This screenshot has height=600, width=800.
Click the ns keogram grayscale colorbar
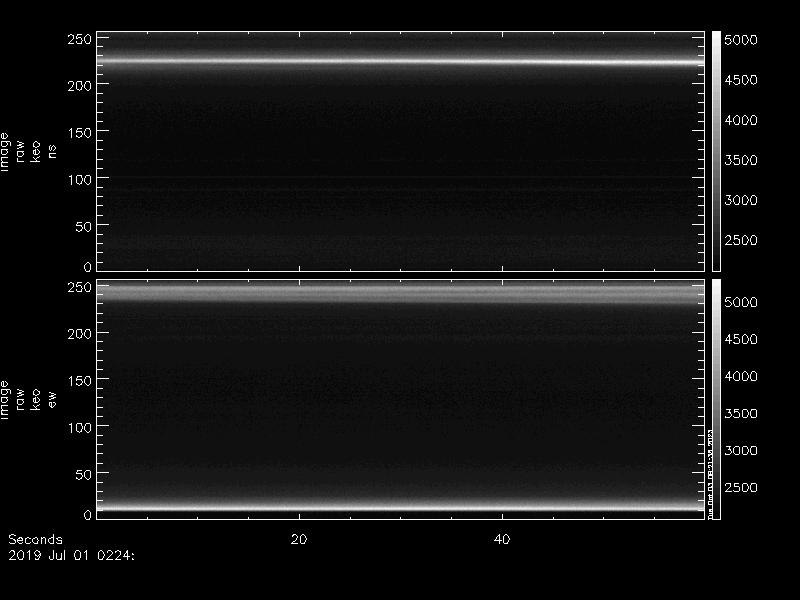pyautogui.click(x=716, y=151)
